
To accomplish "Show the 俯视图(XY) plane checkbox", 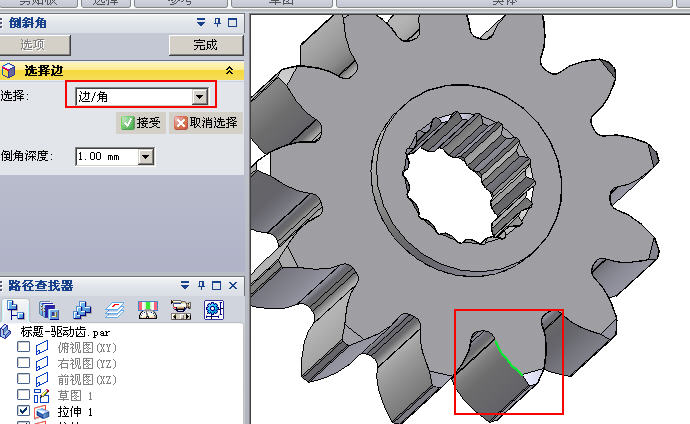I will (x=23, y=347).
